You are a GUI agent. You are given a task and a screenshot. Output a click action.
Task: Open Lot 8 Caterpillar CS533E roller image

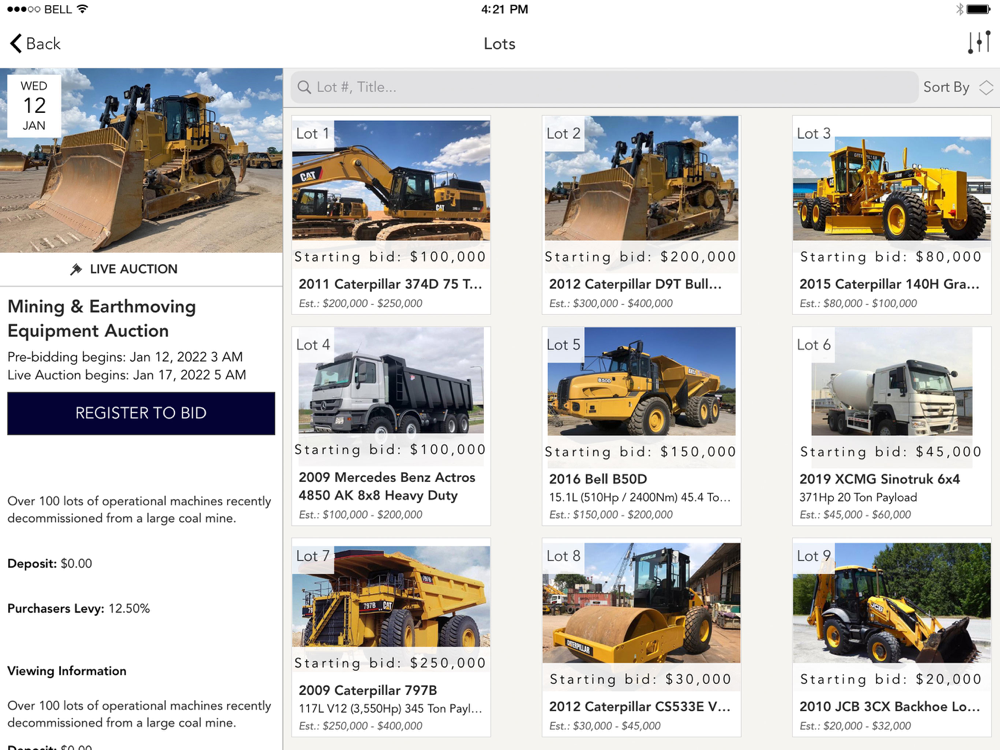(641, 603)
